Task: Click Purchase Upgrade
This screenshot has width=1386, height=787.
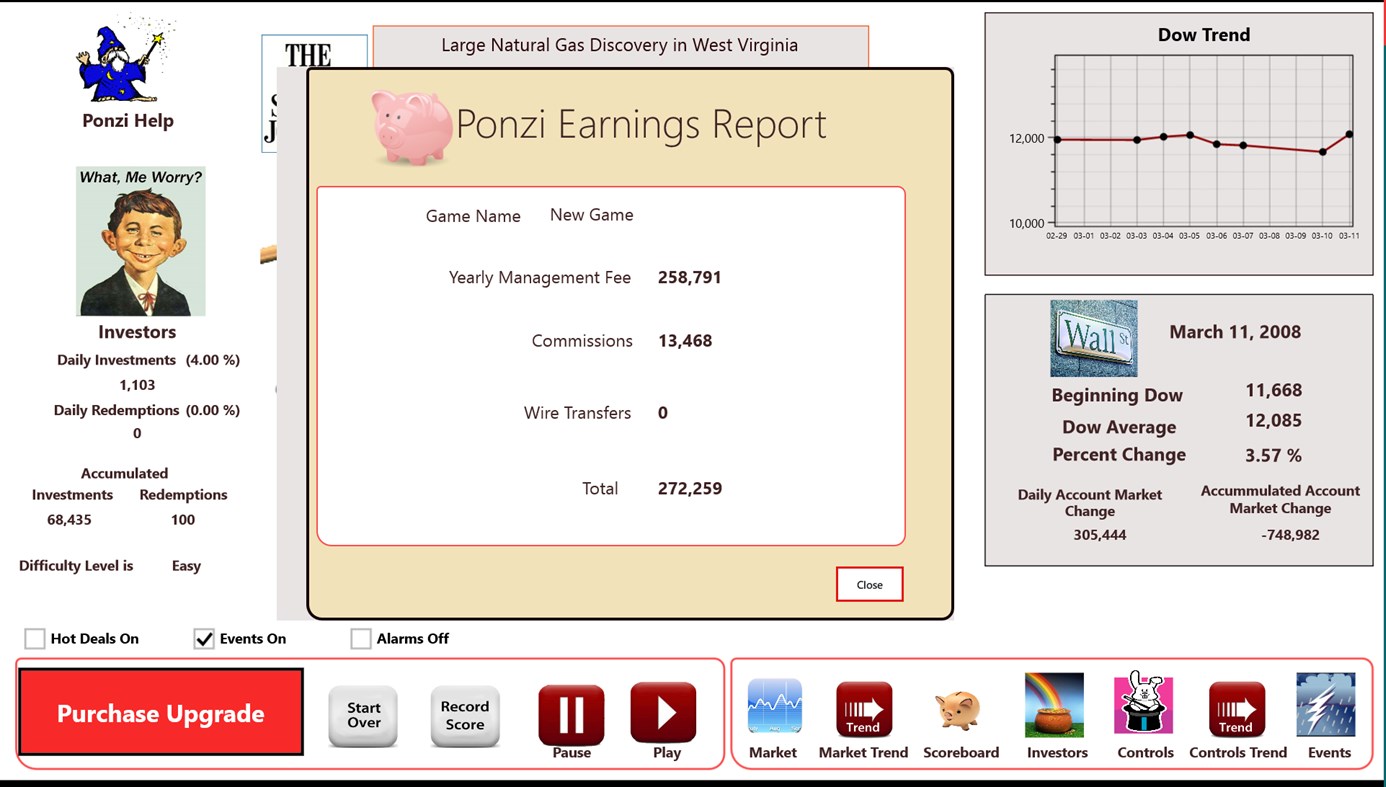Action: pos(160,712)
